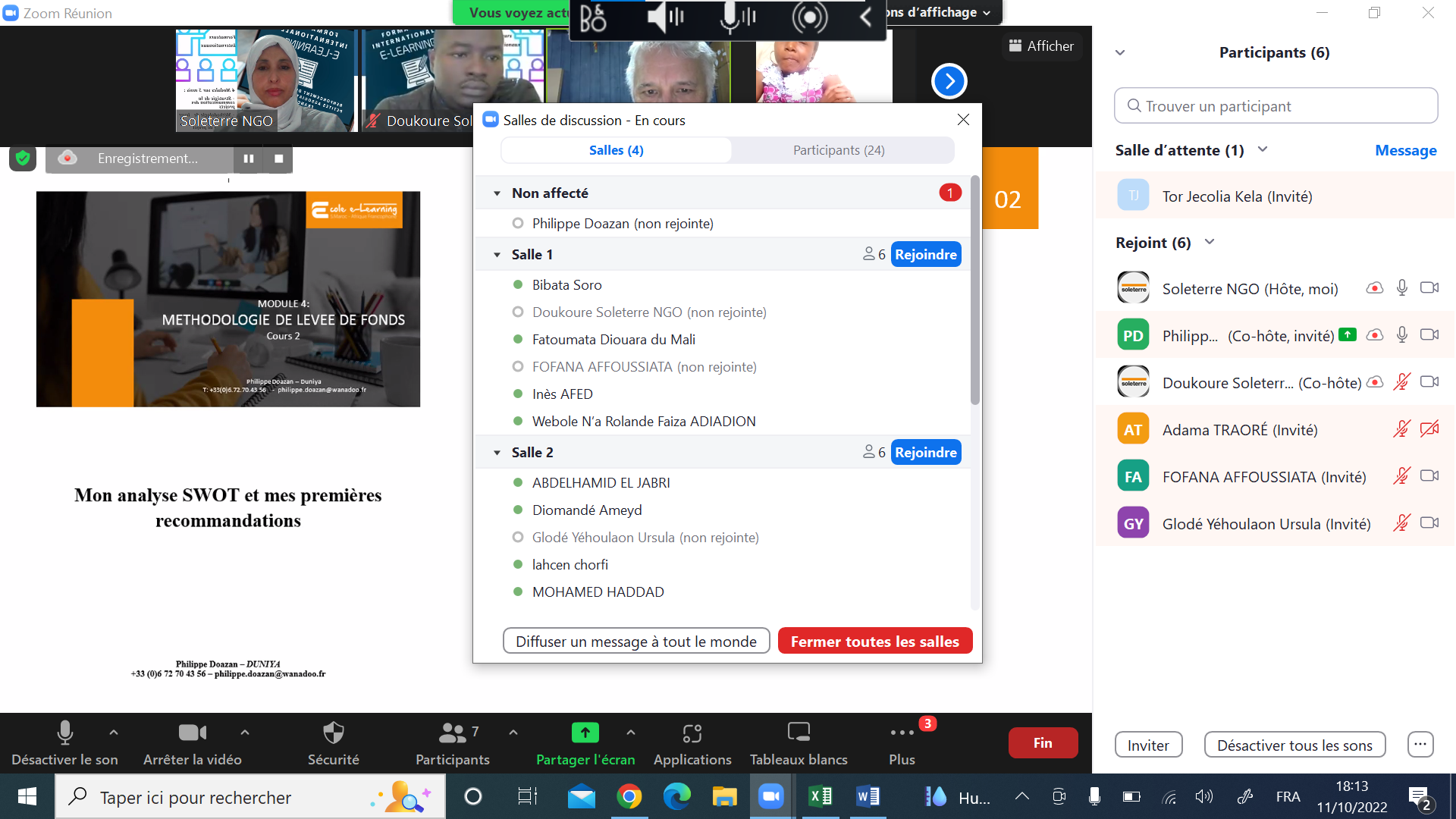Screen dimensions: 1456x819
Task: Click speaker volume icon in audio overlay
Action: click(665, 17)
